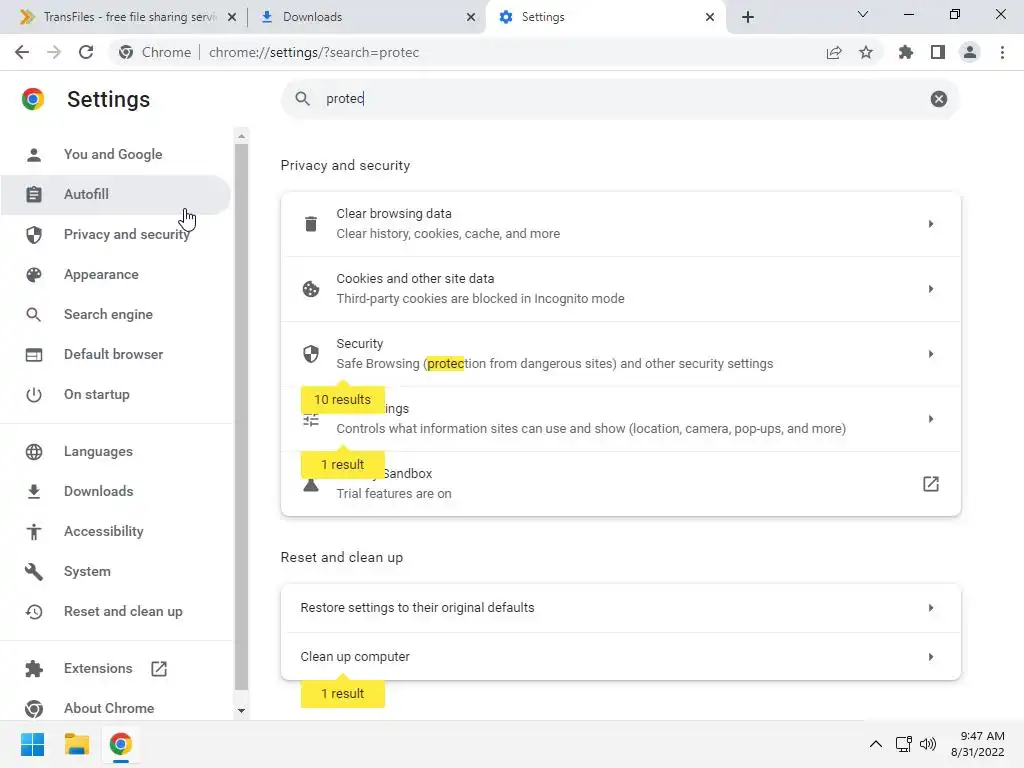Open the tab search down-arrow

pyautogui.click(x=863, y=14)
